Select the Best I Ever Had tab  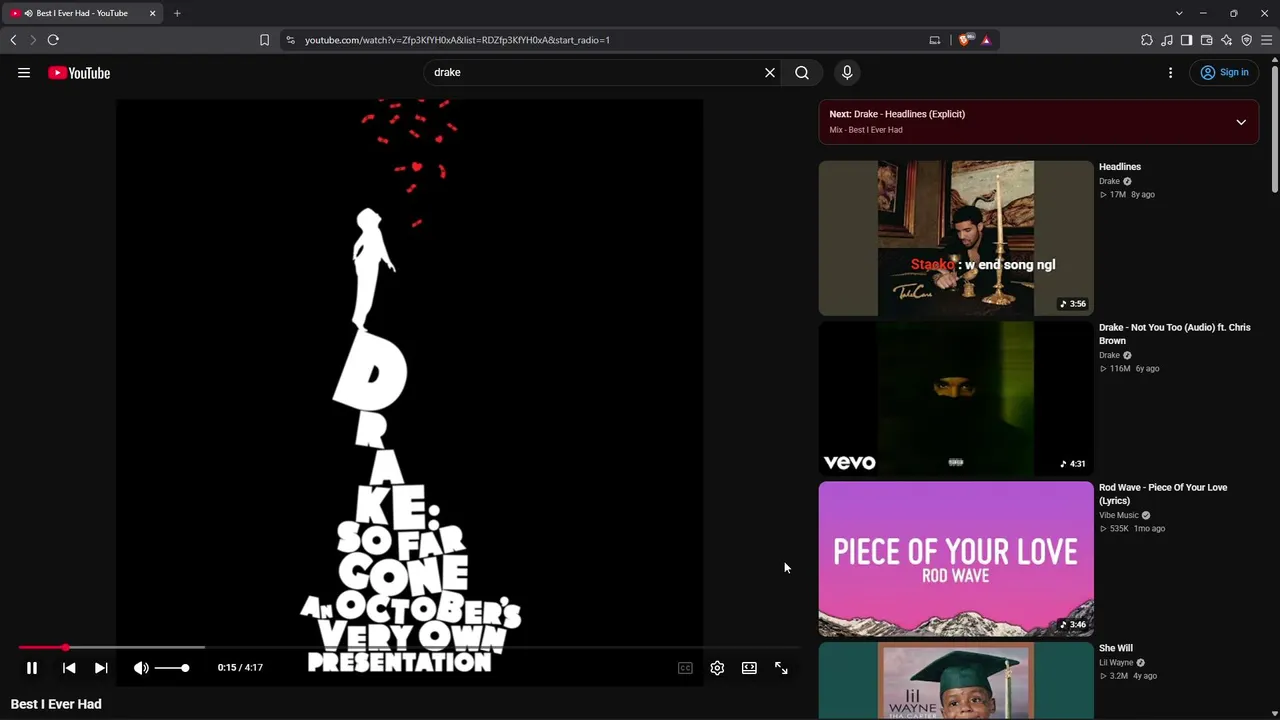[x=82, y=13]
